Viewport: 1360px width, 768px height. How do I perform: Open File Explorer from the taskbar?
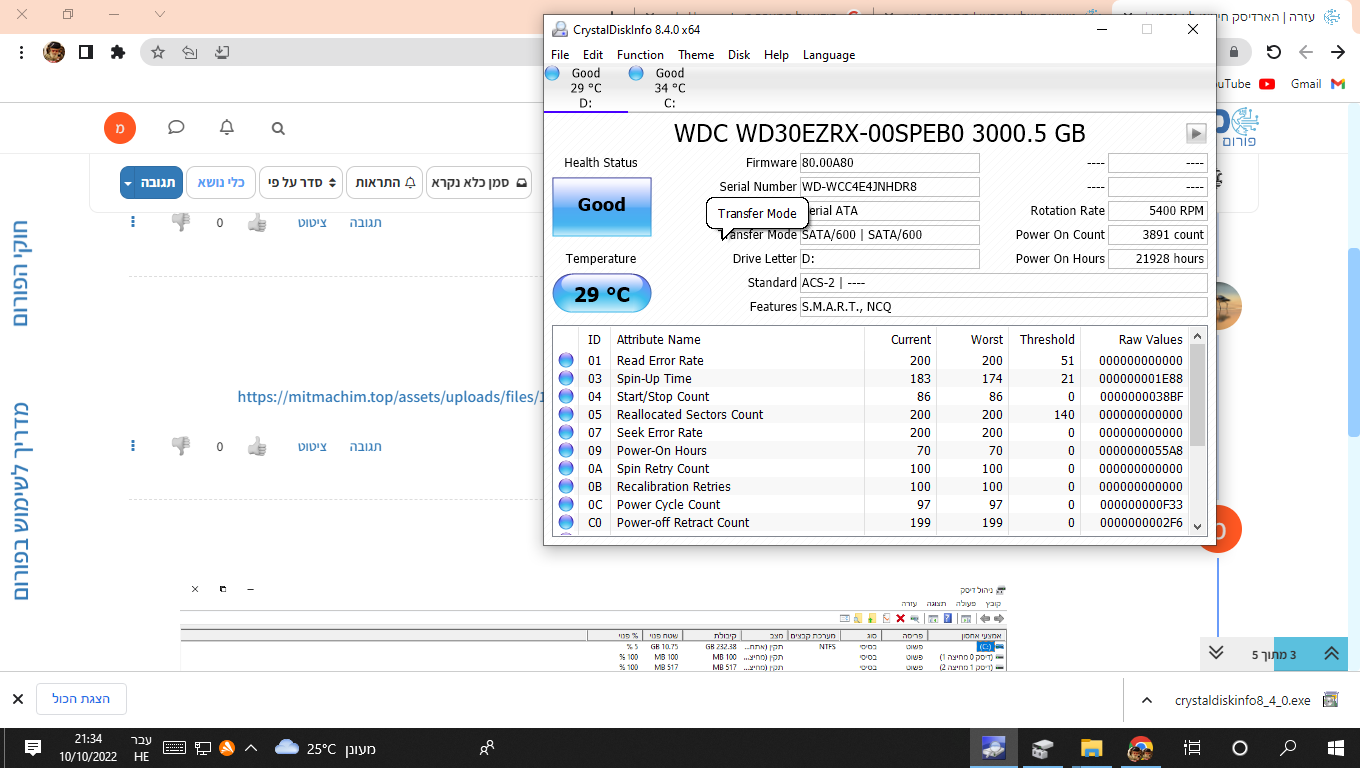(1091, 748)
